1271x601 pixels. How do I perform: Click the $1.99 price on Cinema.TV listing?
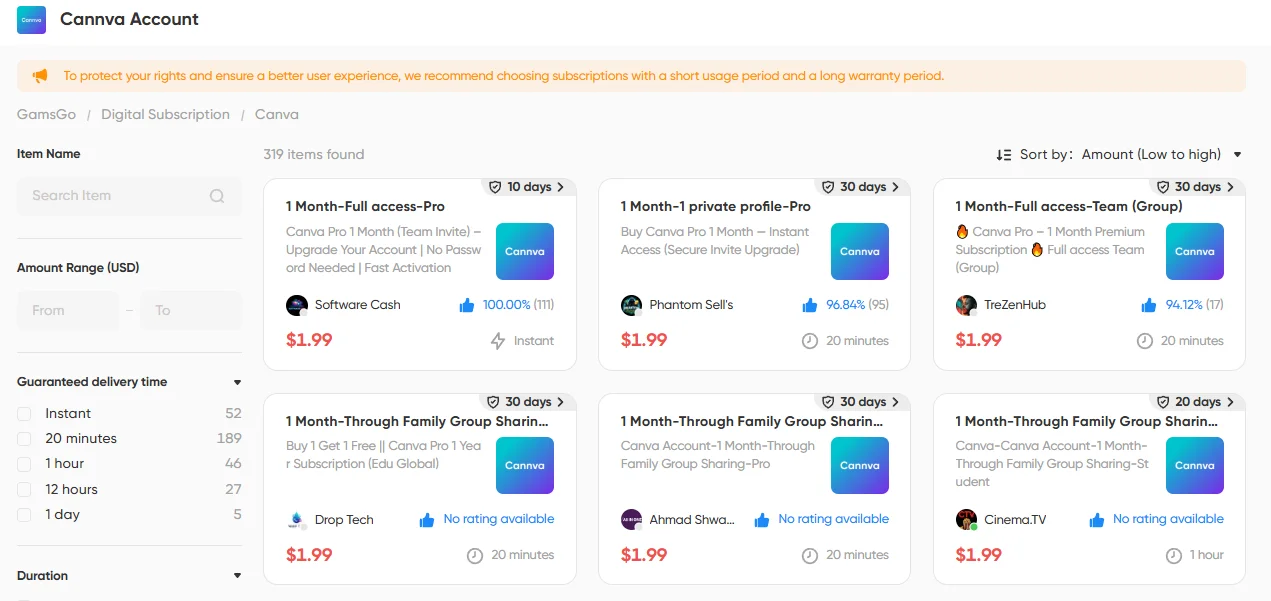[x=978, y=554]
